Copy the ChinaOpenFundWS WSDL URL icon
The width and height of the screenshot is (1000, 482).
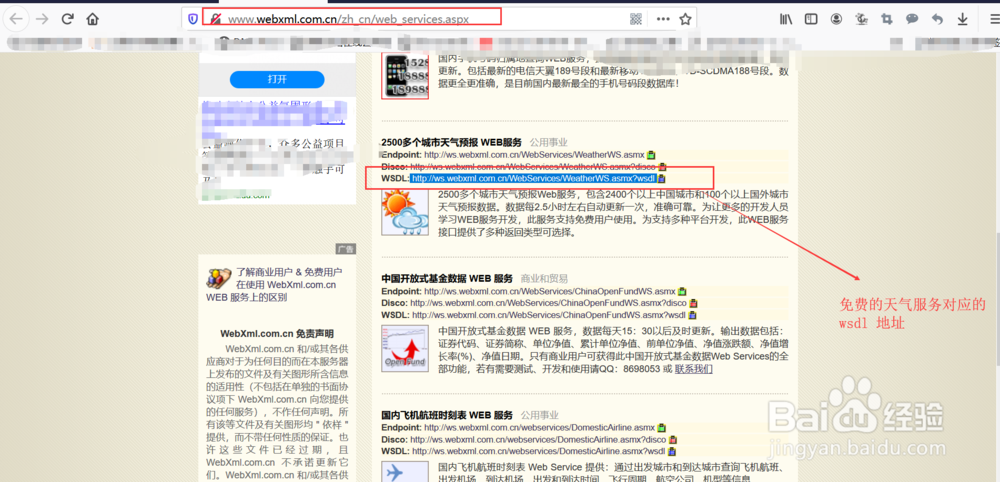693,315
